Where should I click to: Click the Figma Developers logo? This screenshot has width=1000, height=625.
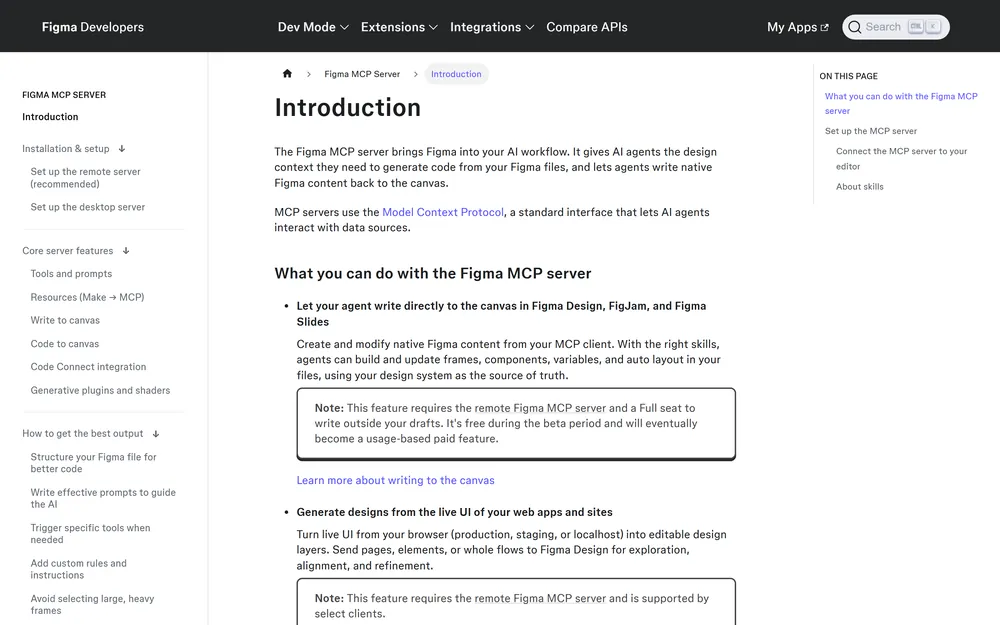(x=92, y=27)
